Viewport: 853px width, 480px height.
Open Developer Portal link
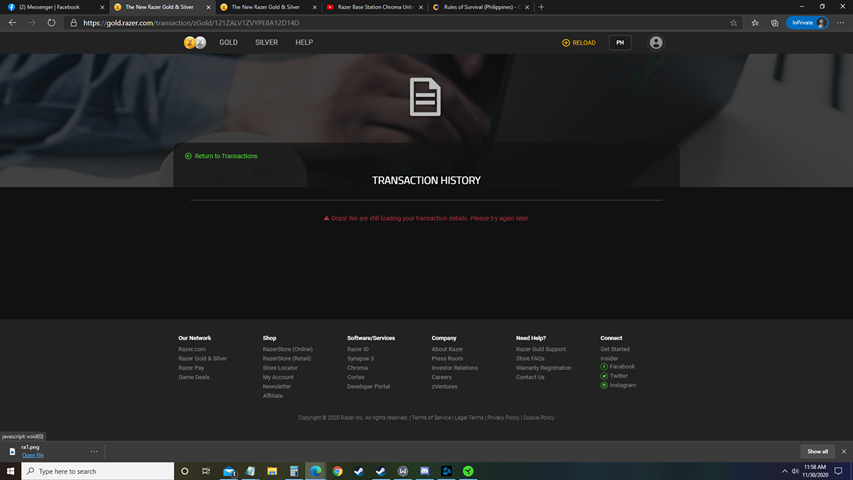click(368, 386)
